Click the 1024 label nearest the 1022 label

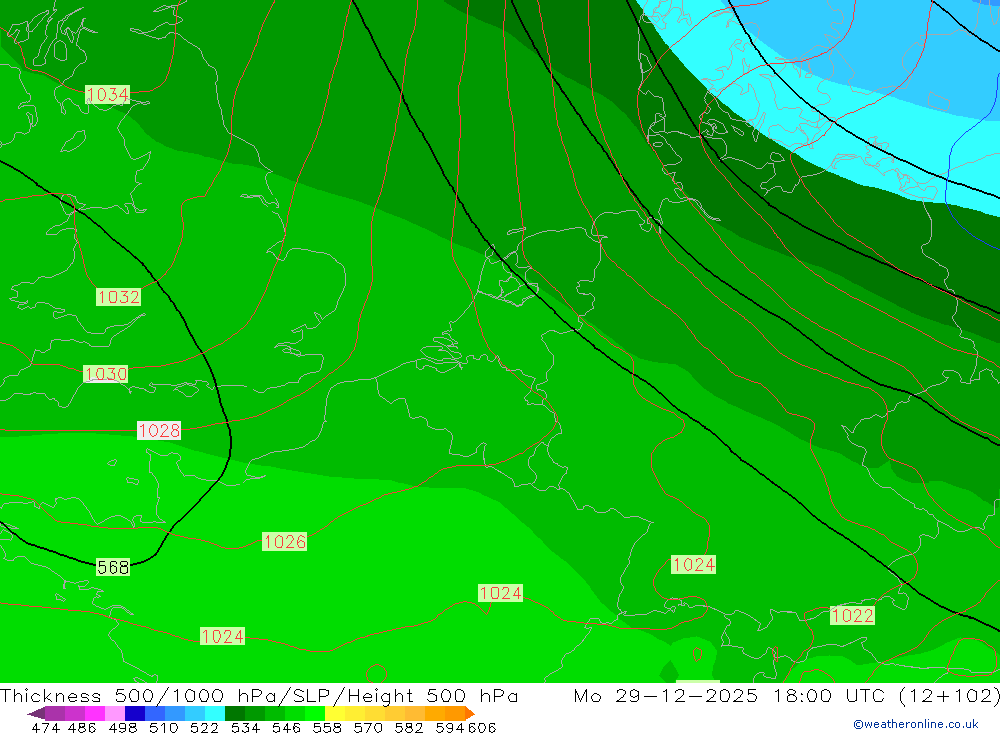click(693, 565)
